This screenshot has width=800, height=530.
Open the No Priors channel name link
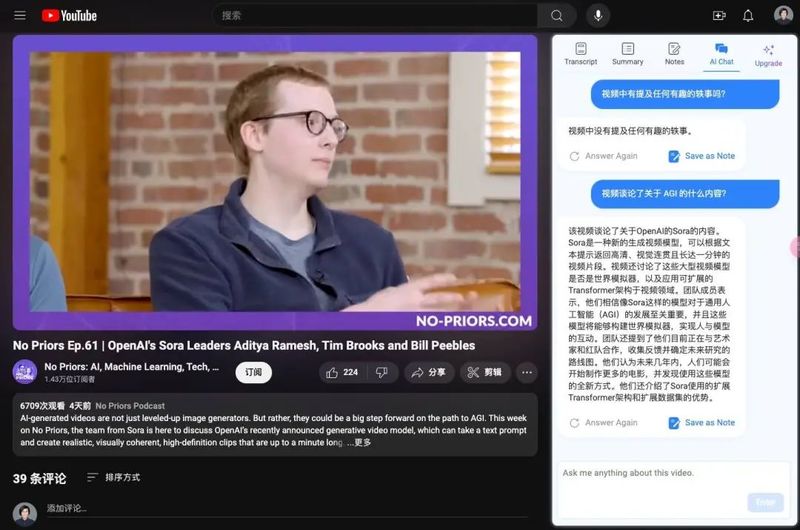tap(132, 367)
